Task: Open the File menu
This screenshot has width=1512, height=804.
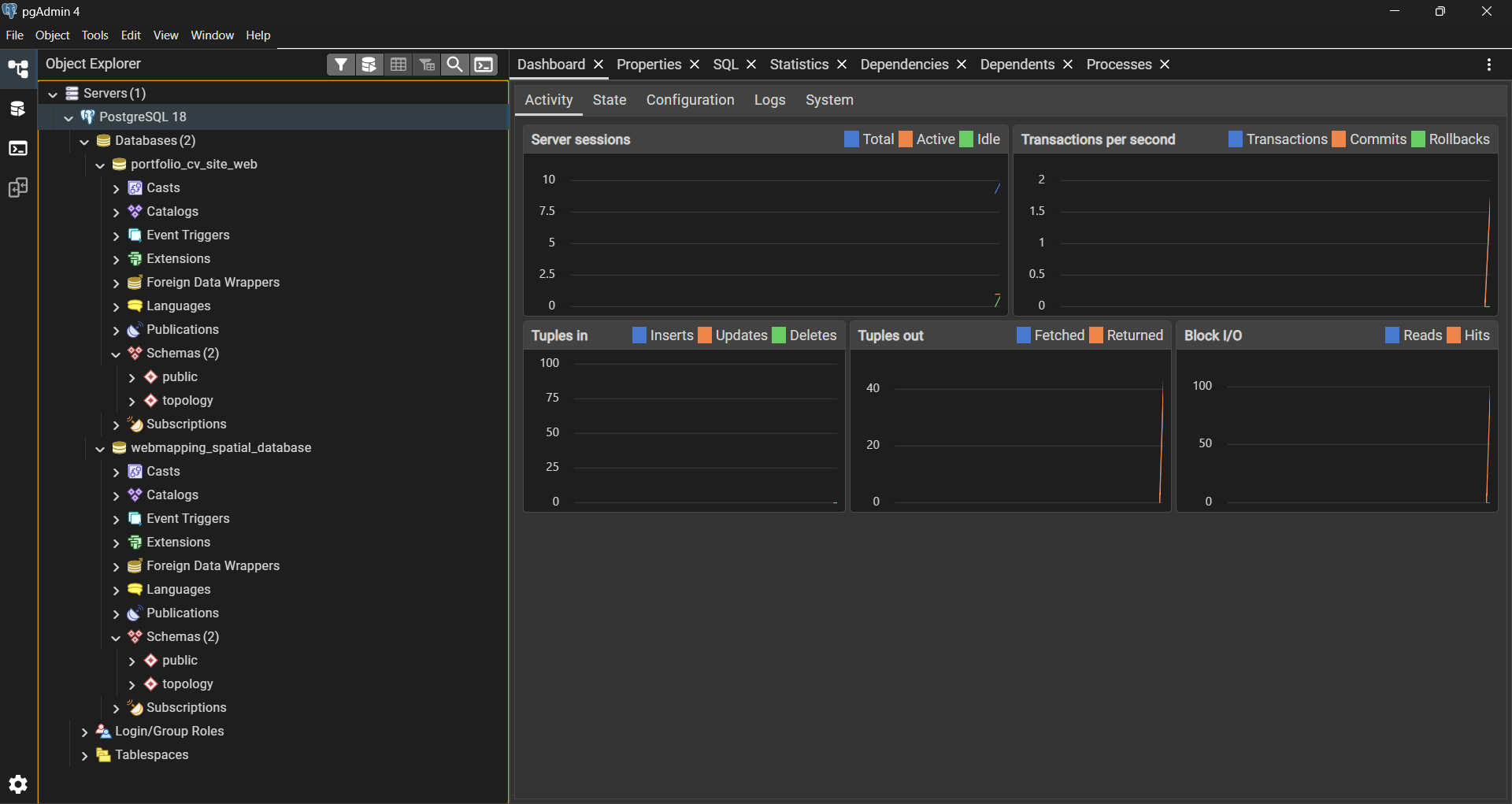Action: tap(14, 35)
